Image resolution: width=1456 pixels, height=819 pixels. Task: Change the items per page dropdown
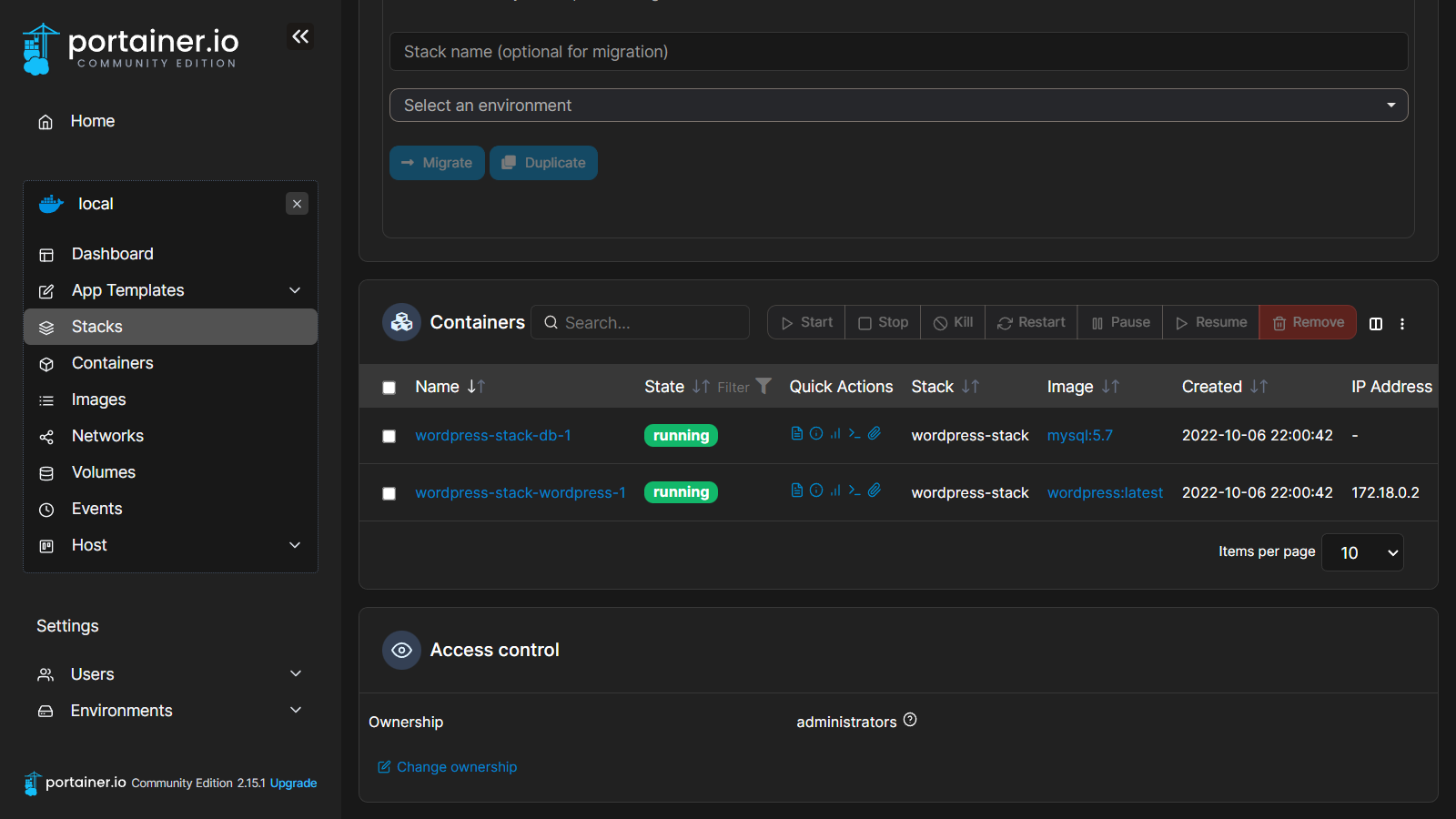coord(1362,552)
